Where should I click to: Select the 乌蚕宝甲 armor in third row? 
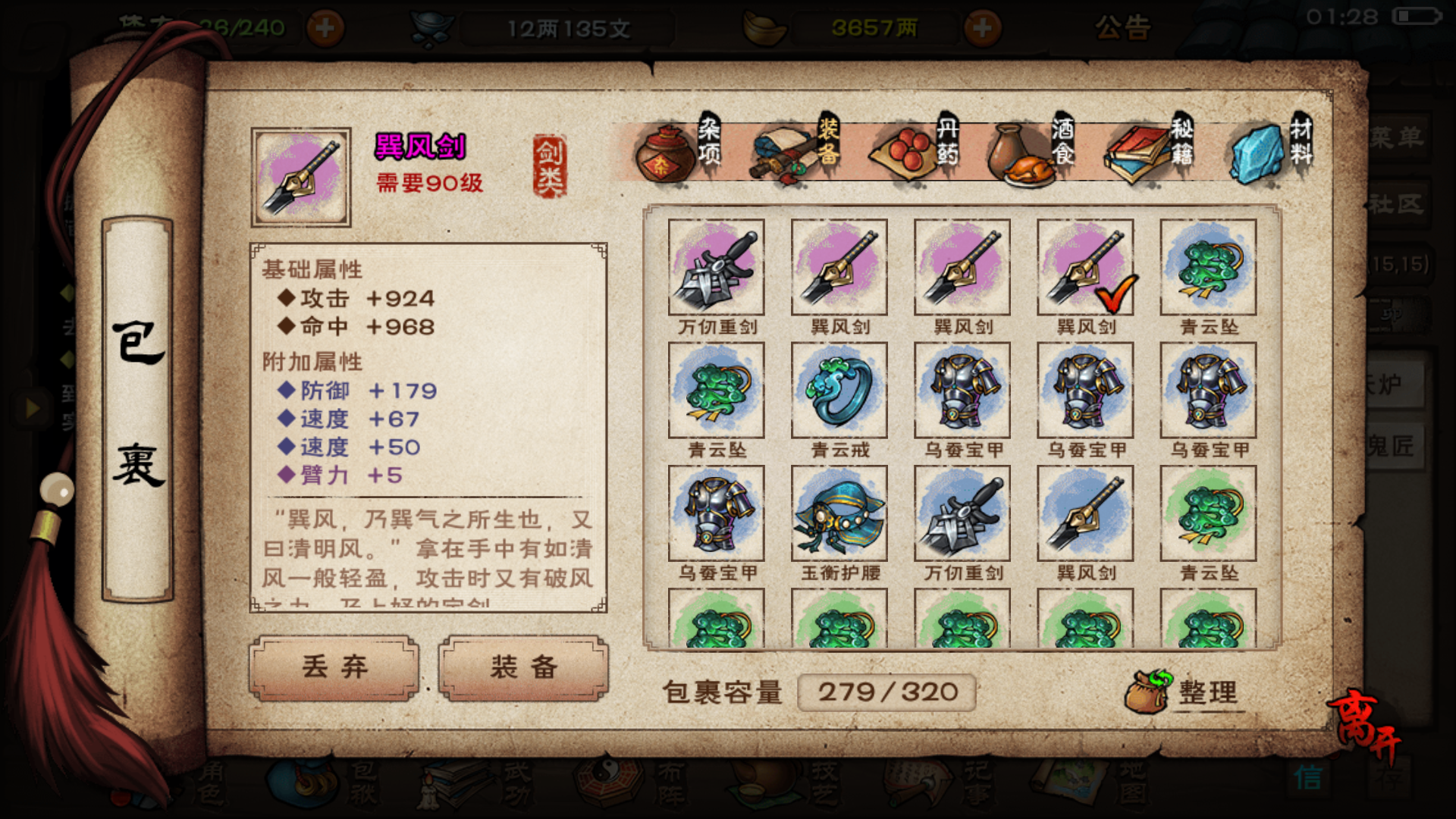click(716, 523)
